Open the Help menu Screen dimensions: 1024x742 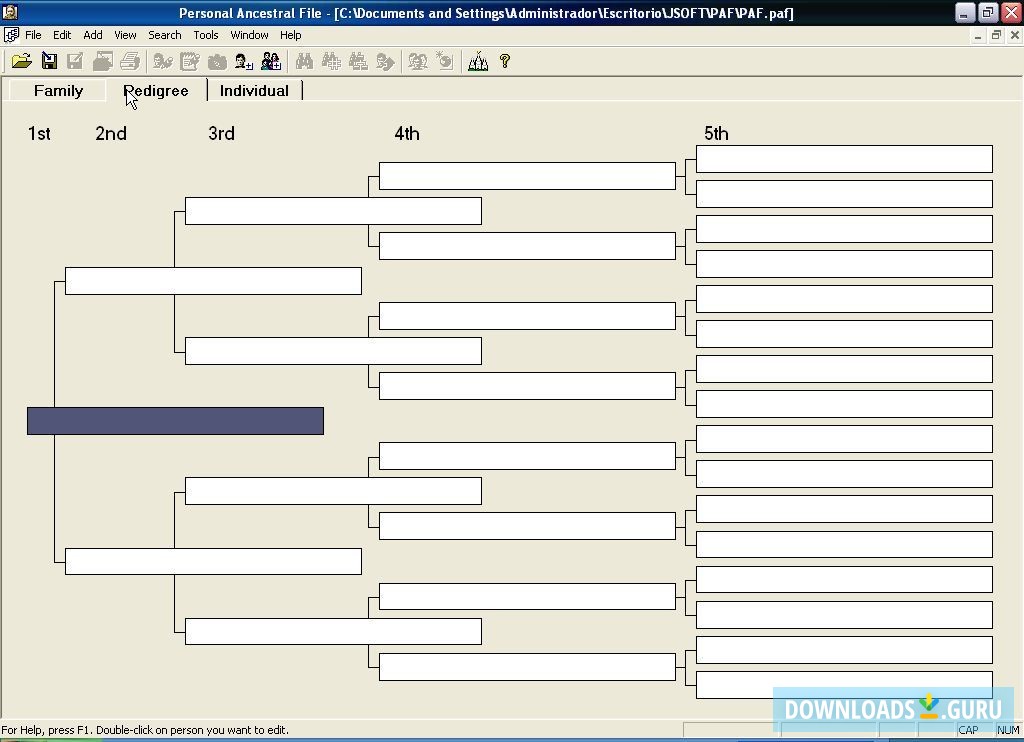pos(291,35)
